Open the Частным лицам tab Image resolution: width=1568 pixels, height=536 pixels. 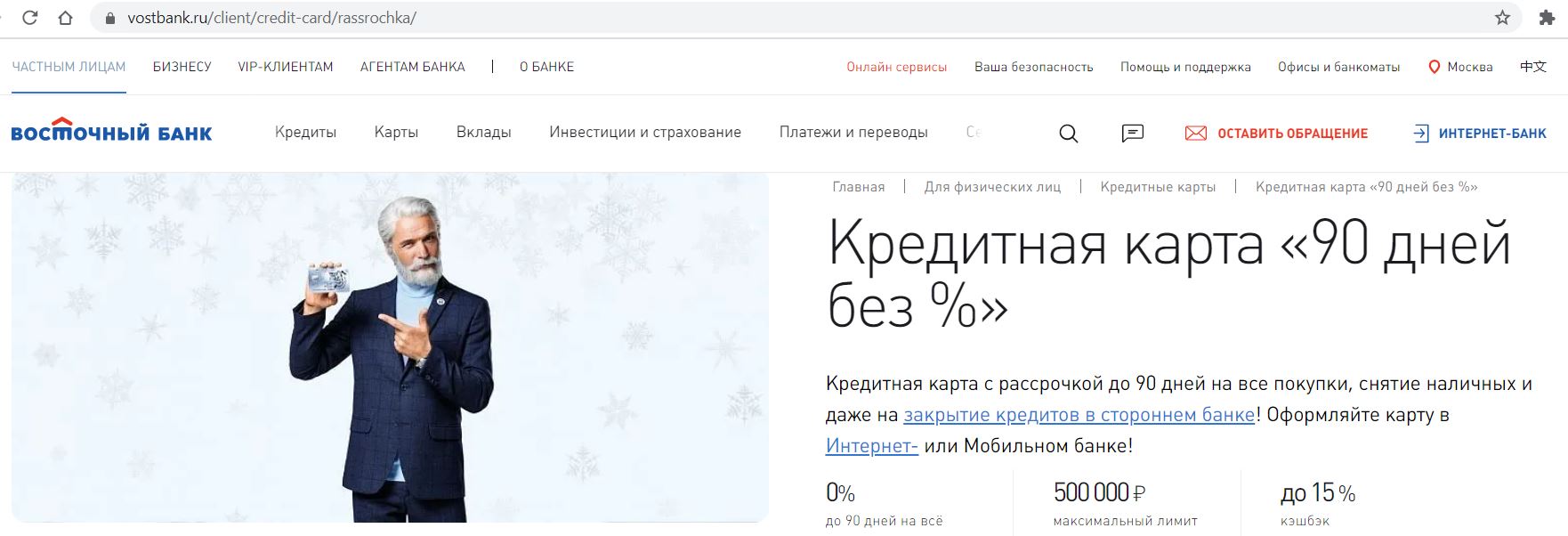click(69, 67)
